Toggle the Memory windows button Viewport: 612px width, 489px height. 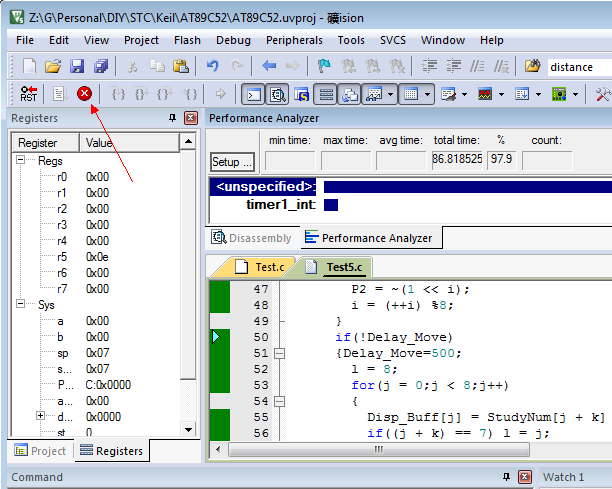point(411,94)
